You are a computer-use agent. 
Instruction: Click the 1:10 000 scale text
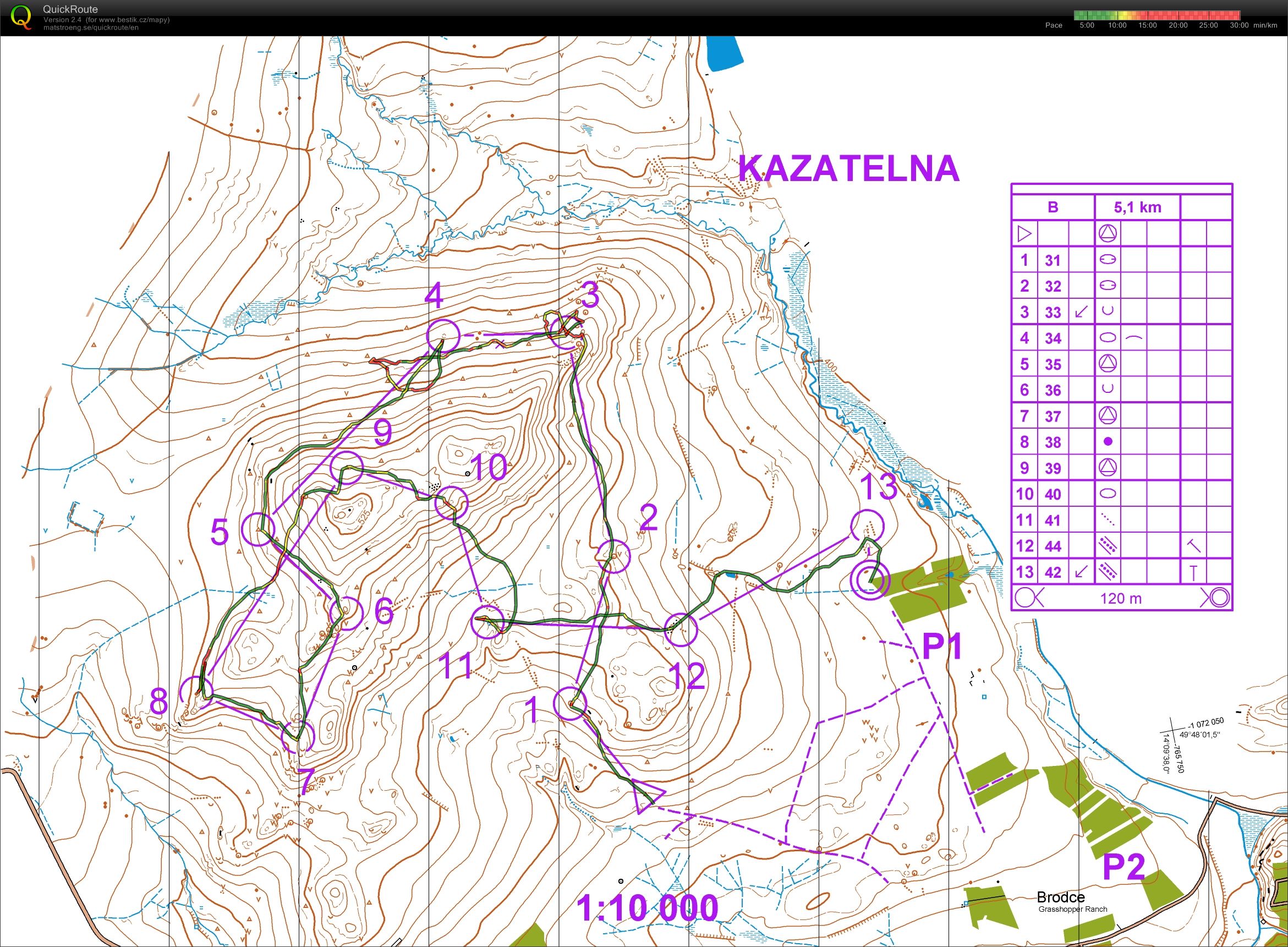(x=647, y=907)
